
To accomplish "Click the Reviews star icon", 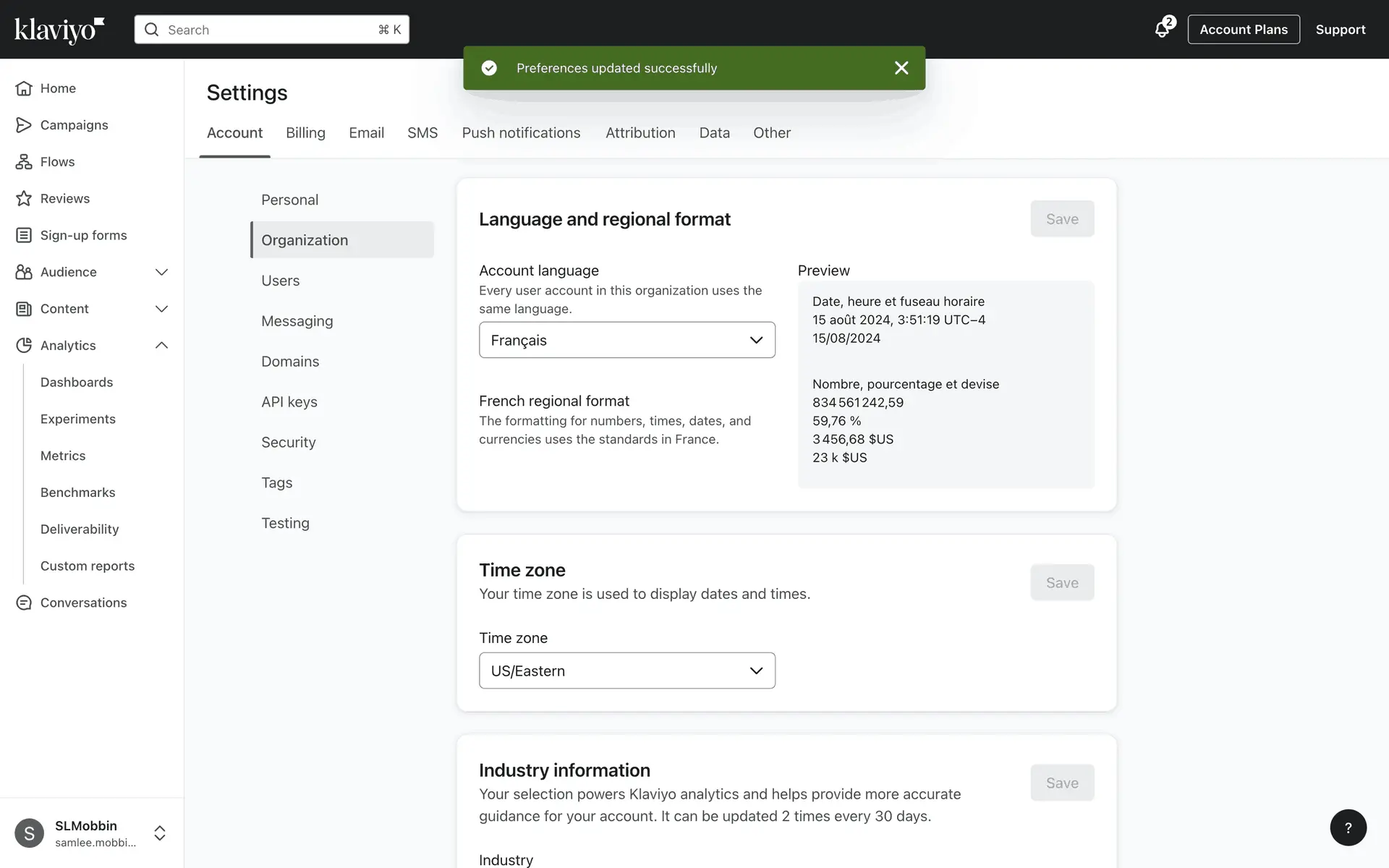I will [24, 198].
